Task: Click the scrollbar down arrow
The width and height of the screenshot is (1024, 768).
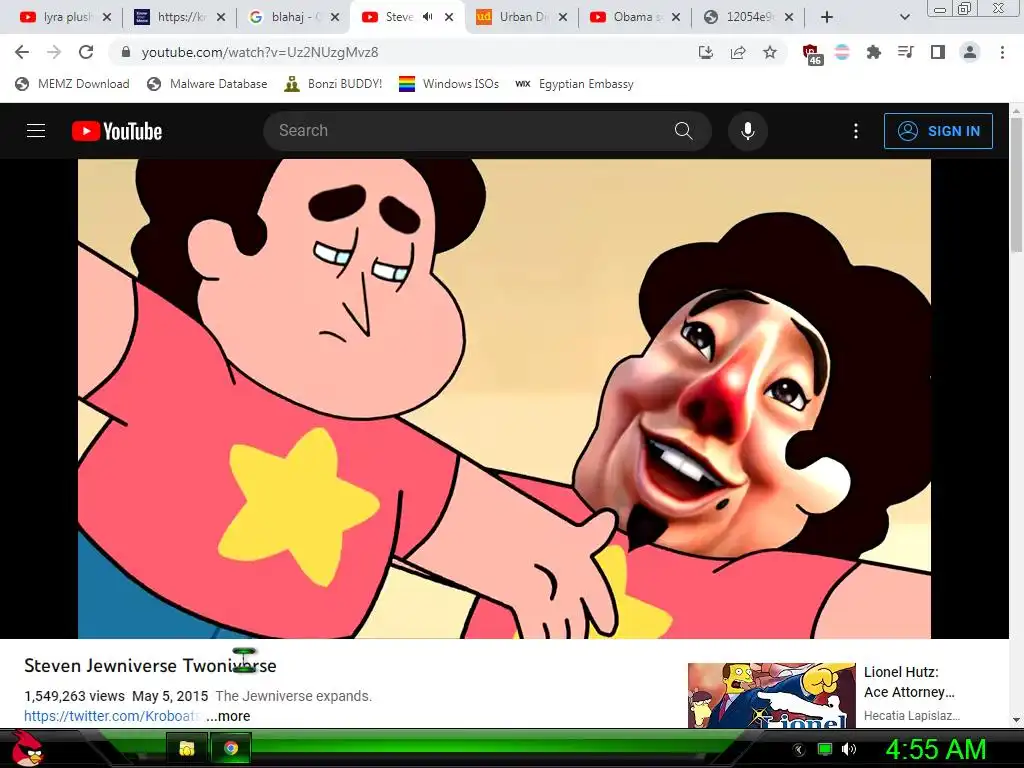Action: (1016, 720)
